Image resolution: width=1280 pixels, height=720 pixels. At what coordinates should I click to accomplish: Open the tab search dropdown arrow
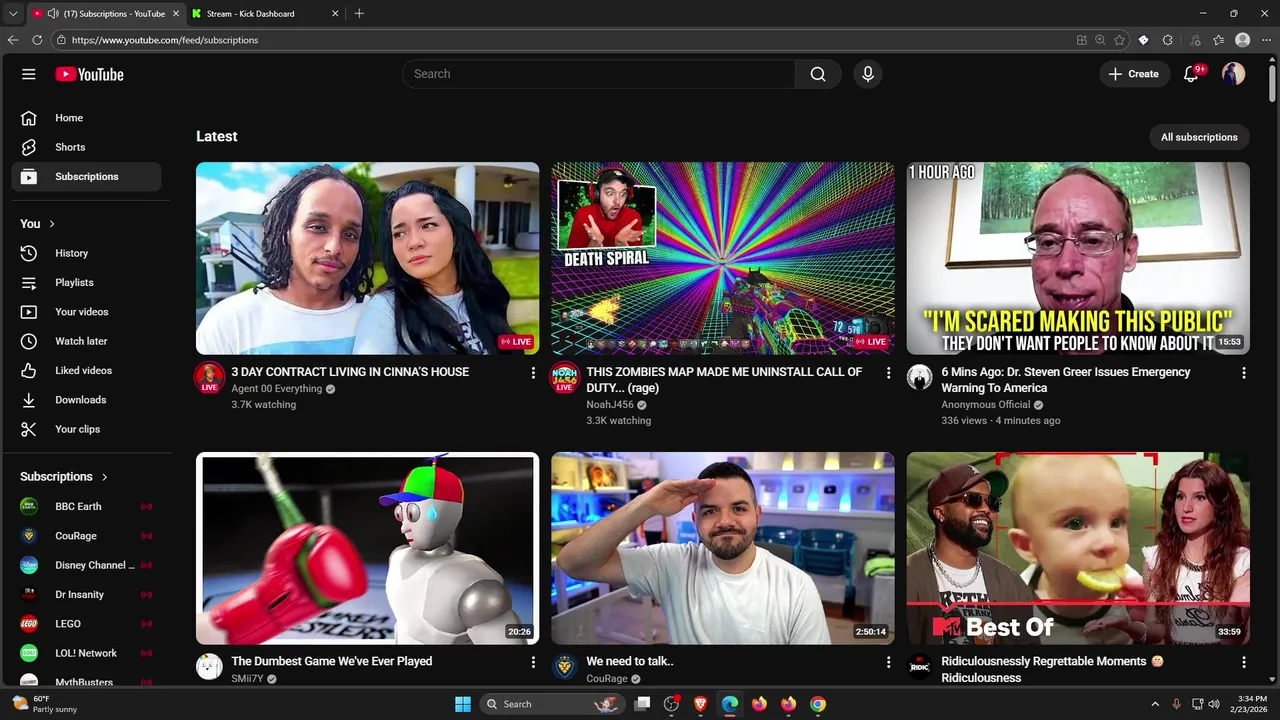13,14
